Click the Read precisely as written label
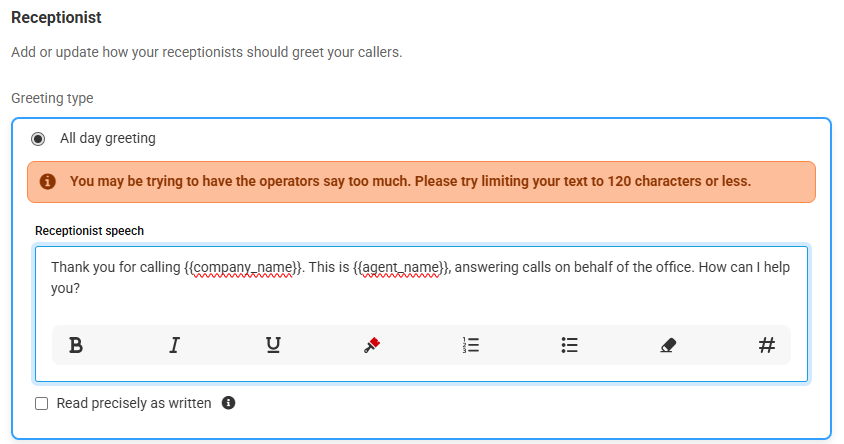Image resolution: width=844 pixels, height=444 pixels. pyautogui.click(x=134, y=403)
